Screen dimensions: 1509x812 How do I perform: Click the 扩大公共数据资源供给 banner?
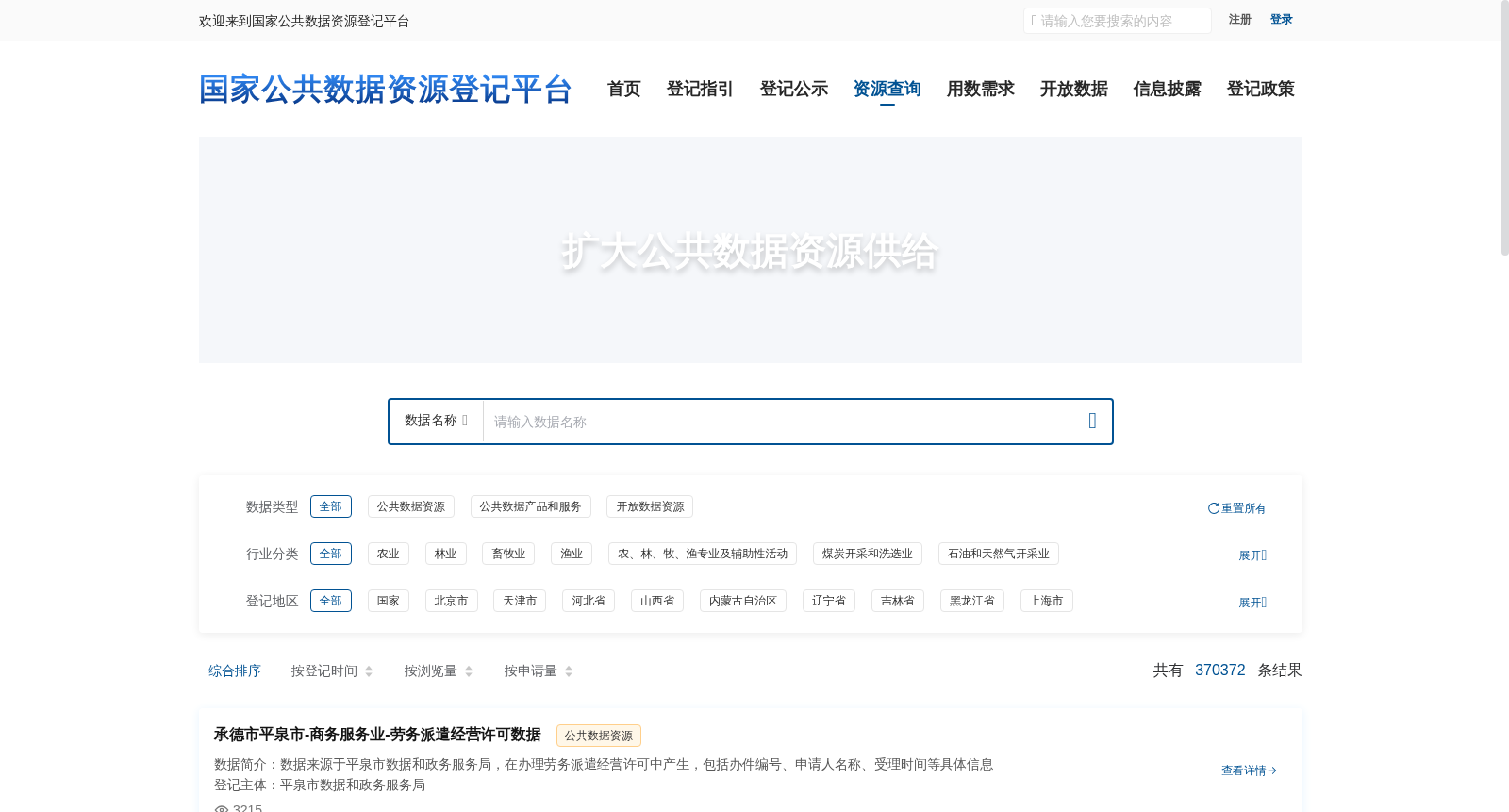pyautogui.click(x=751, y=250)
